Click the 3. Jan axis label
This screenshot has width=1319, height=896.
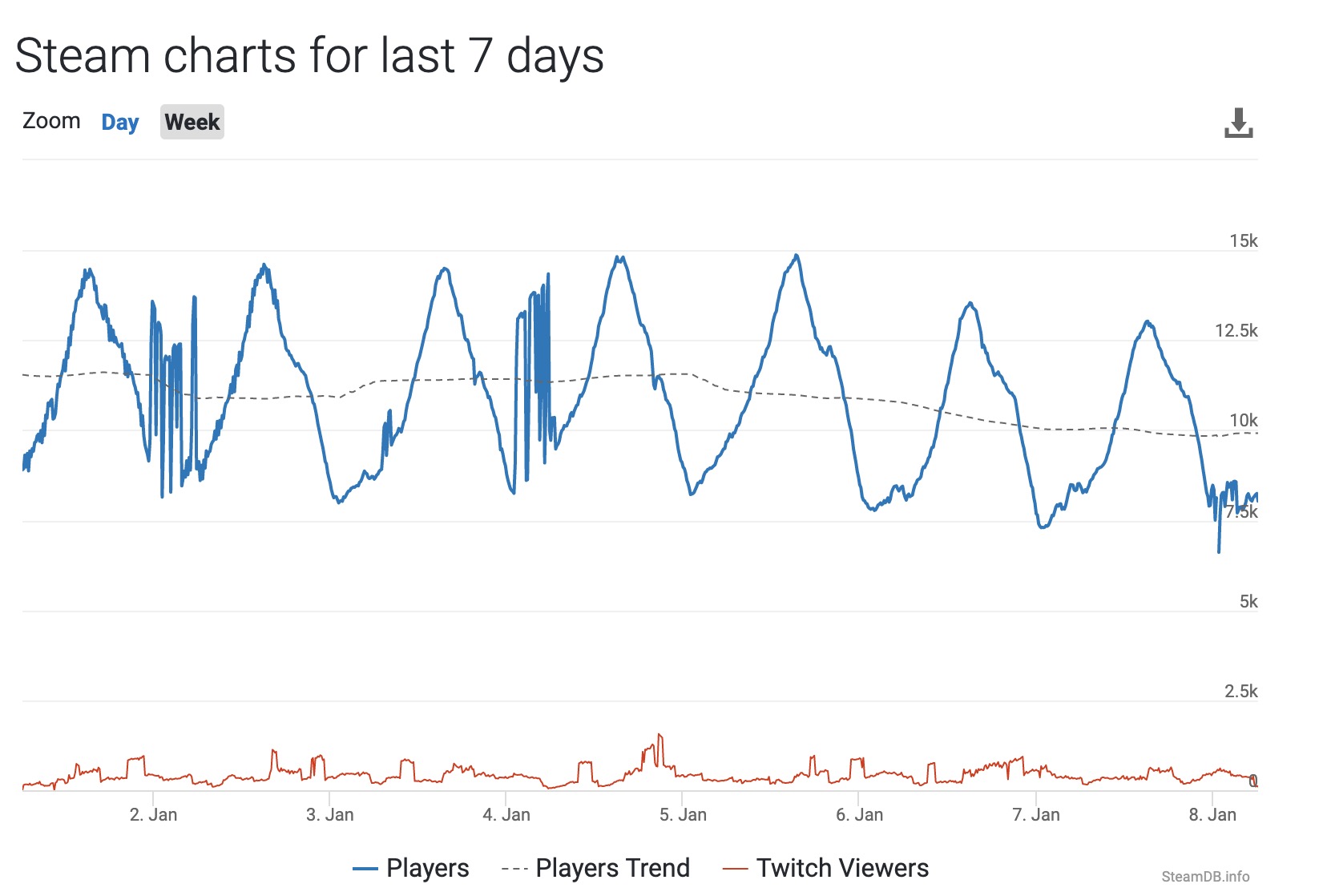coord(329,815)
